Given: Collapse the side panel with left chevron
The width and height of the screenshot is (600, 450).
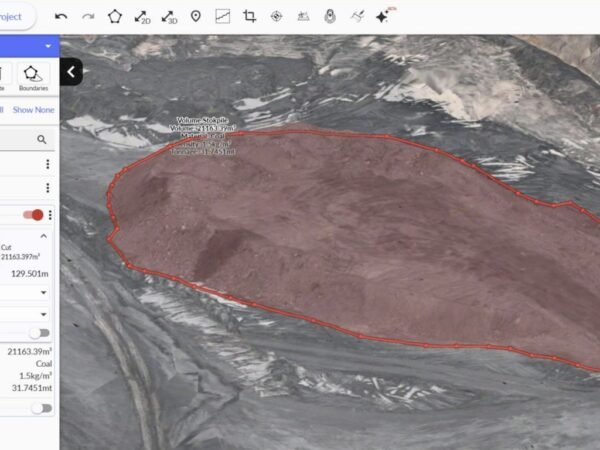Looking at the screenshot, I should tap(71, 72).
